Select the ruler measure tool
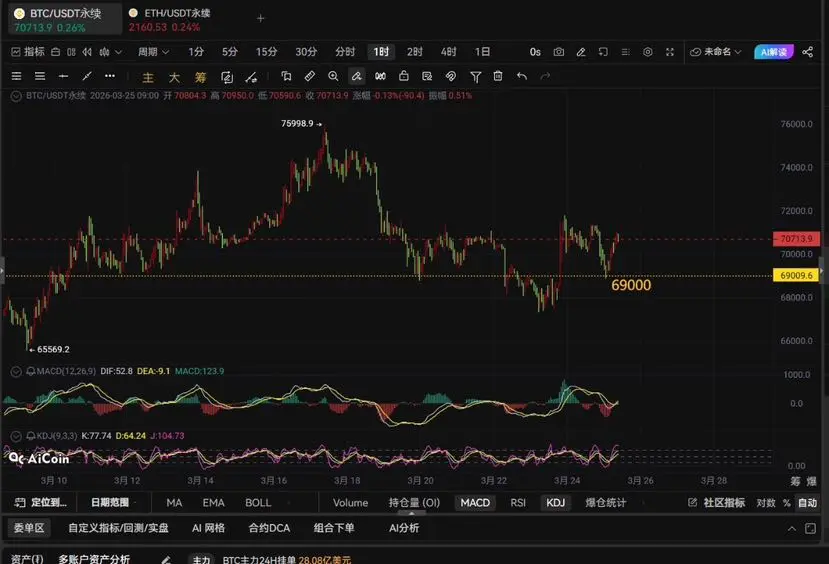This screenshot has height=564, width=829. pyautogui.click(x=309, y=77)
